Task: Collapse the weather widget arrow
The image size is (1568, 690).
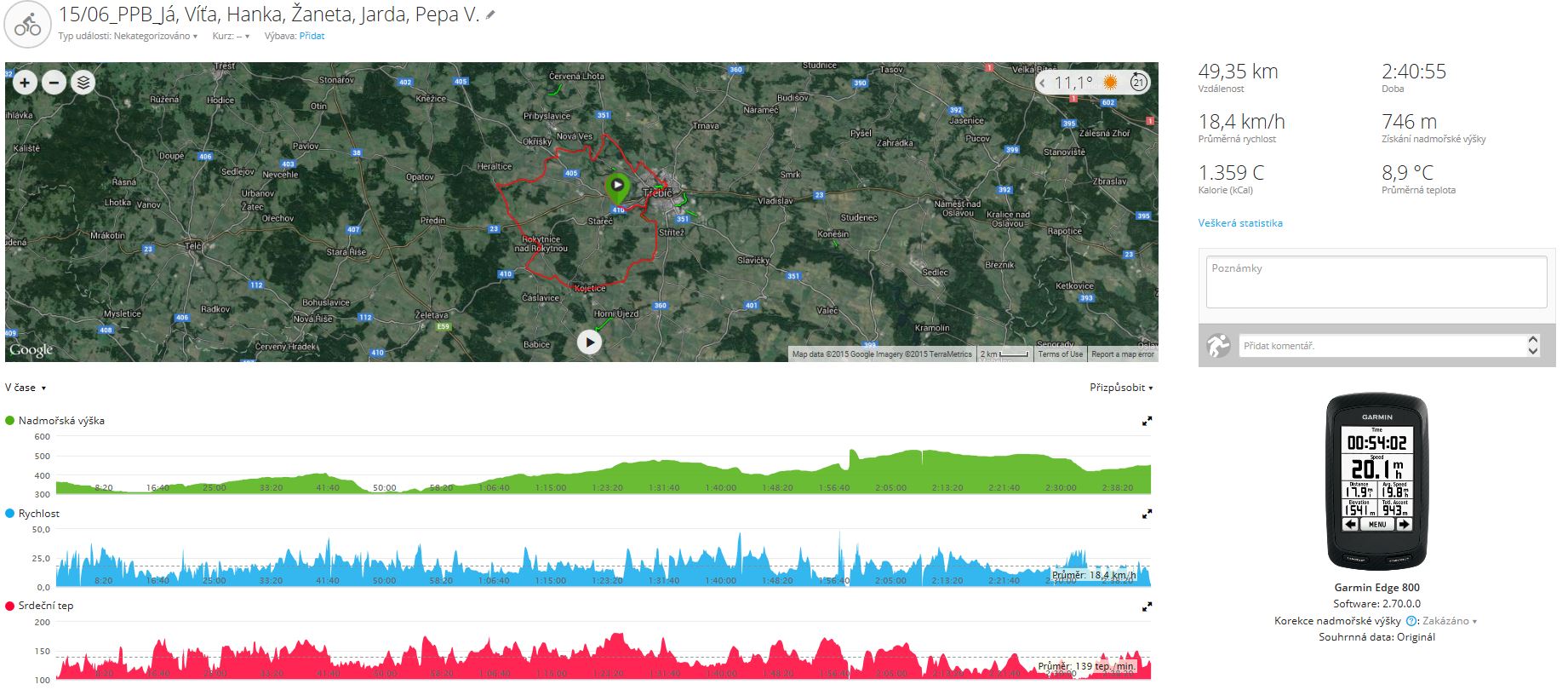Action: (1043, 83)
